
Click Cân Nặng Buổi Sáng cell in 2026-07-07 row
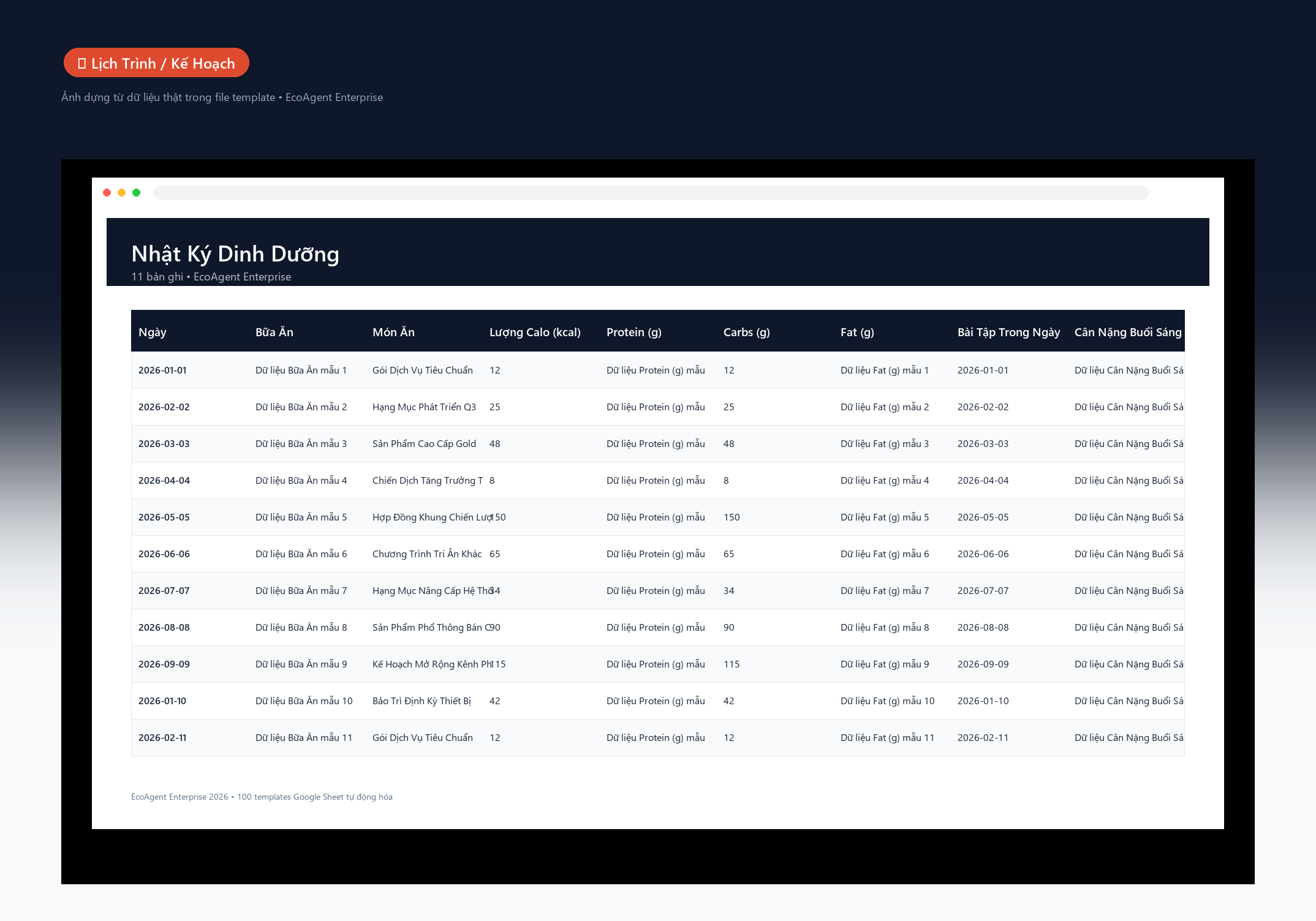(x=1129, y=591)
